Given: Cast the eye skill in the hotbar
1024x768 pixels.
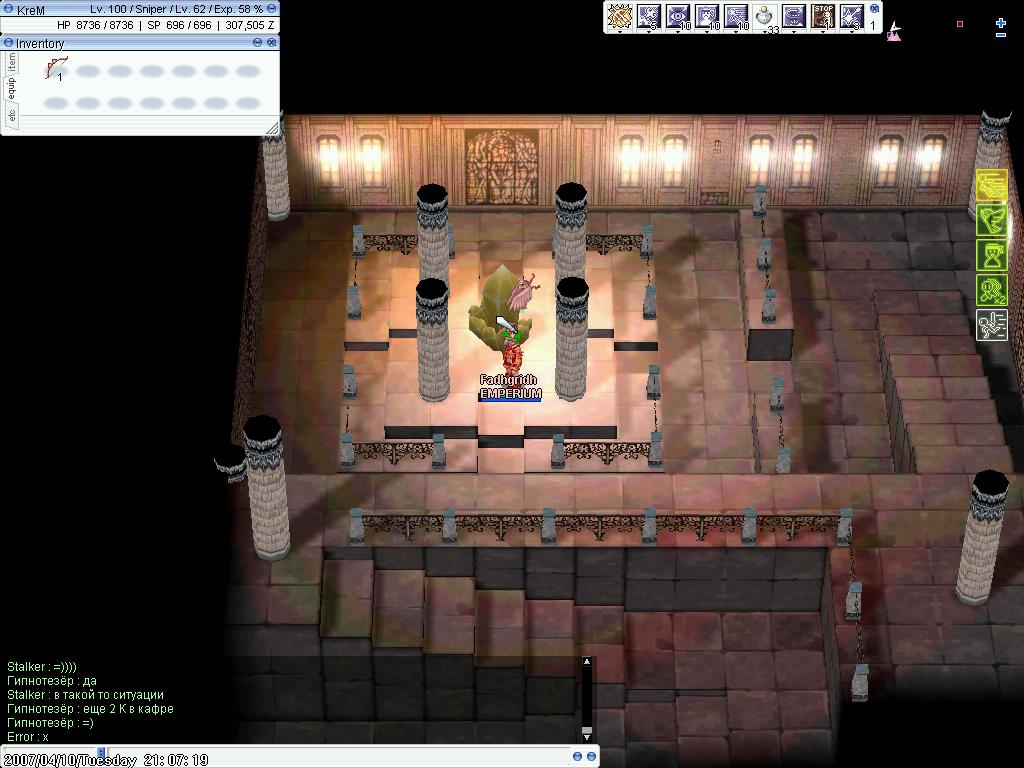Looking at the screenshot, I should click(x=677, y=16).
